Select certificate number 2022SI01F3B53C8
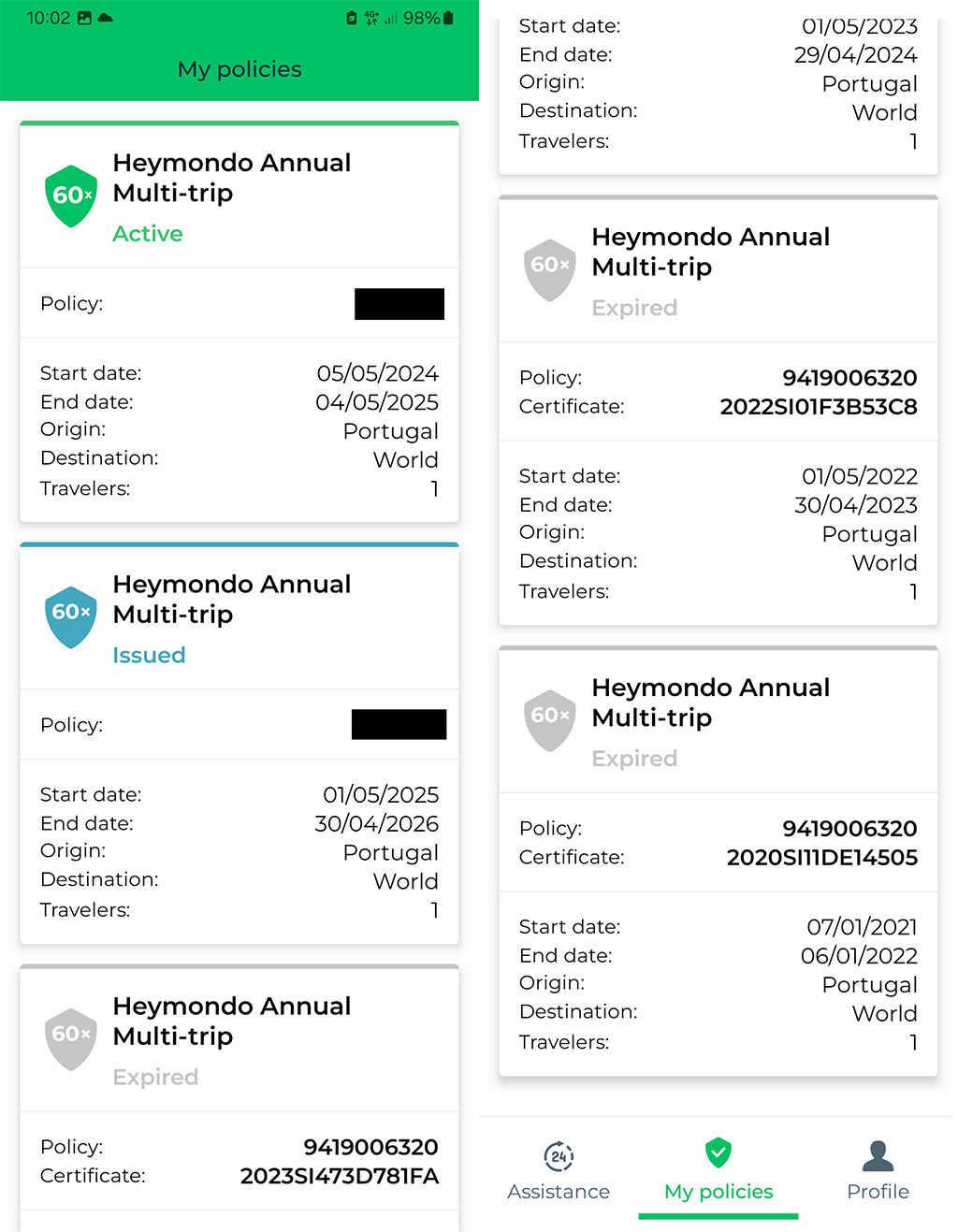 coord(818,407)
